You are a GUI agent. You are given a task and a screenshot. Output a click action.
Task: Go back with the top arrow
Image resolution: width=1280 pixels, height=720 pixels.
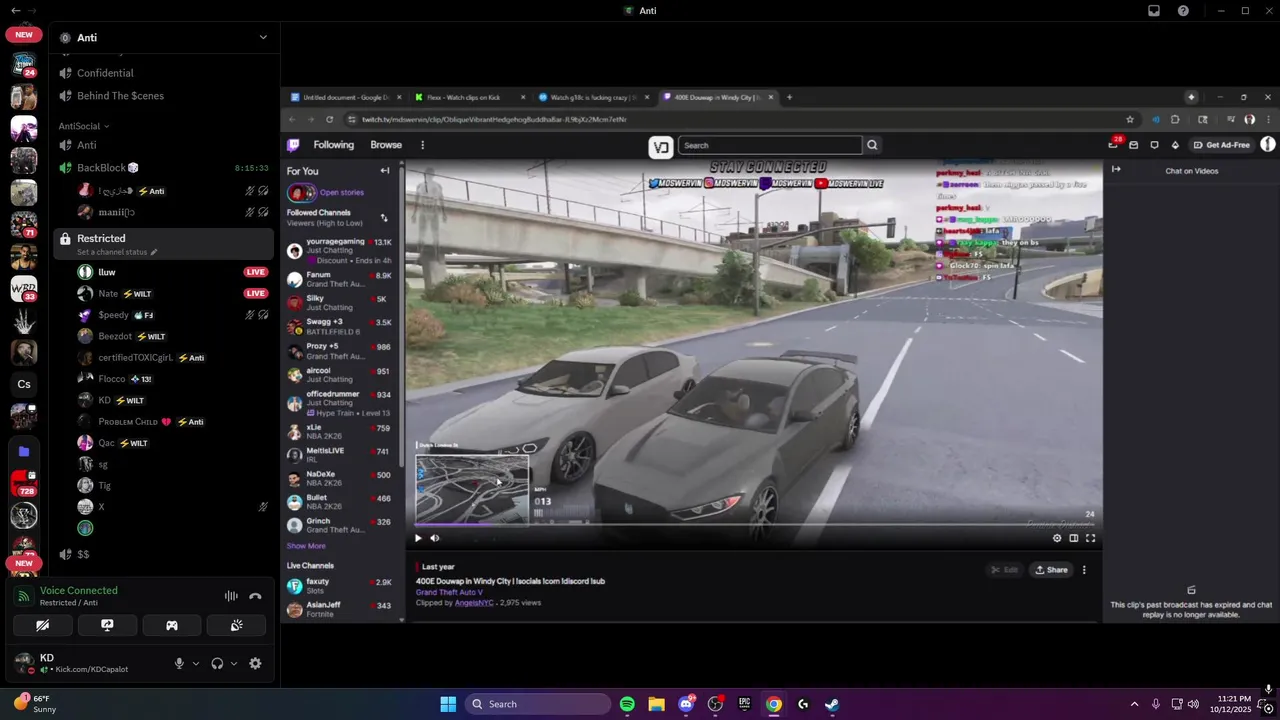[x=15, y=11]
